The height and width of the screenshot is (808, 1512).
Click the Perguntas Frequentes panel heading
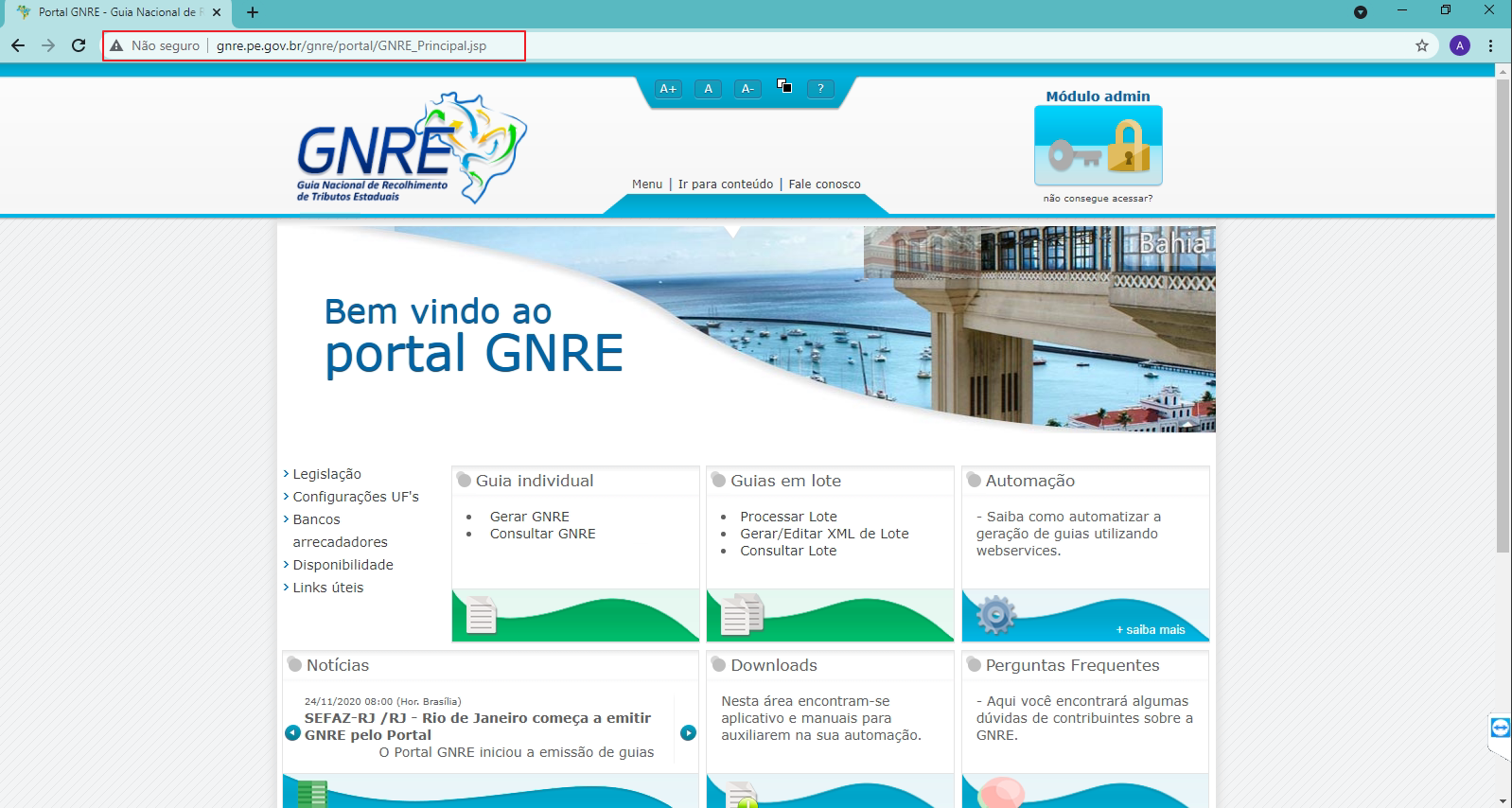point(1072,665)
